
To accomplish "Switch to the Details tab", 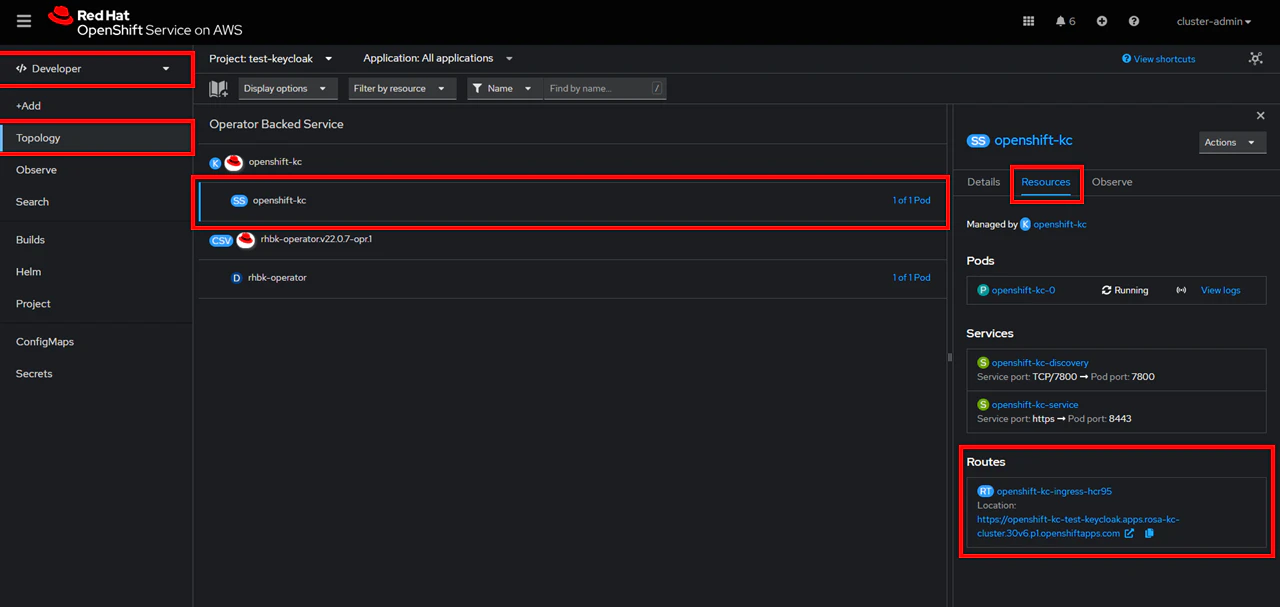I will click(x=983, y=182).
